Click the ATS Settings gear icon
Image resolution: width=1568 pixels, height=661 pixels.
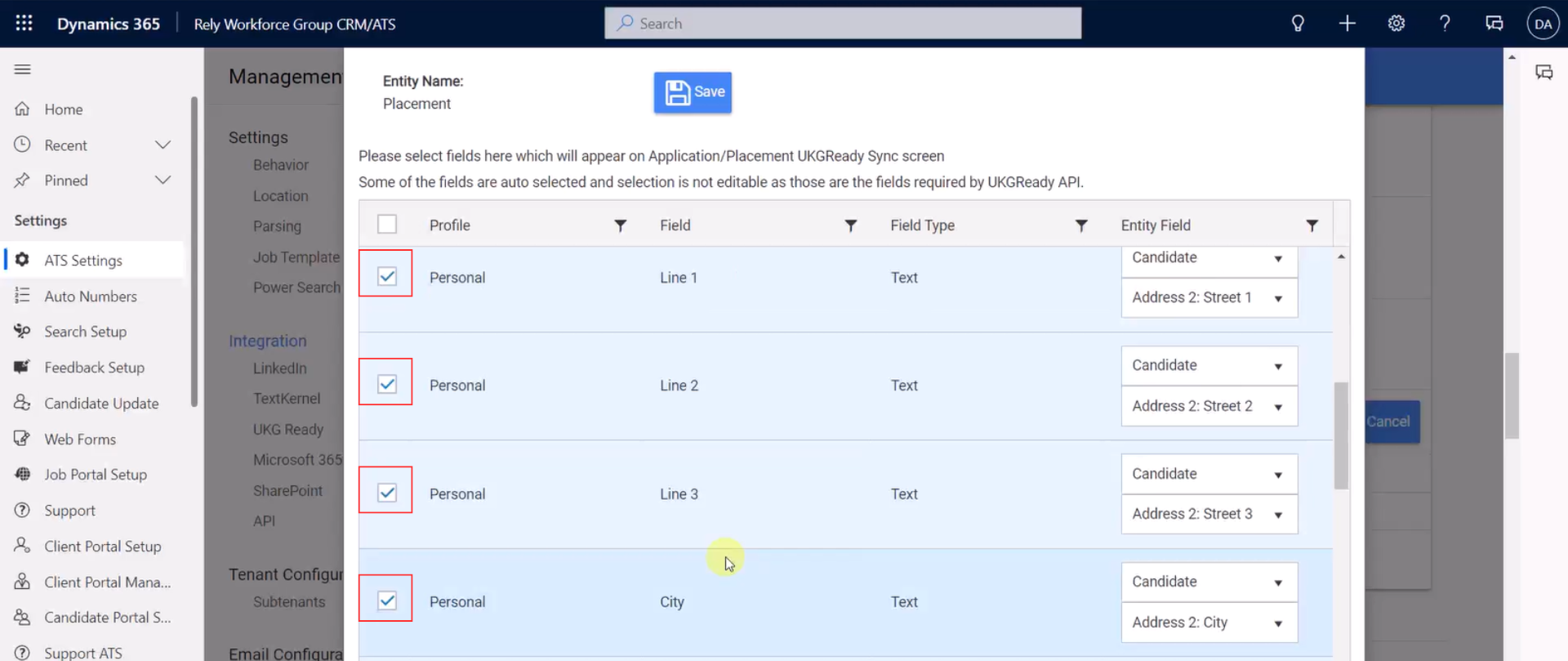(22, 260)
